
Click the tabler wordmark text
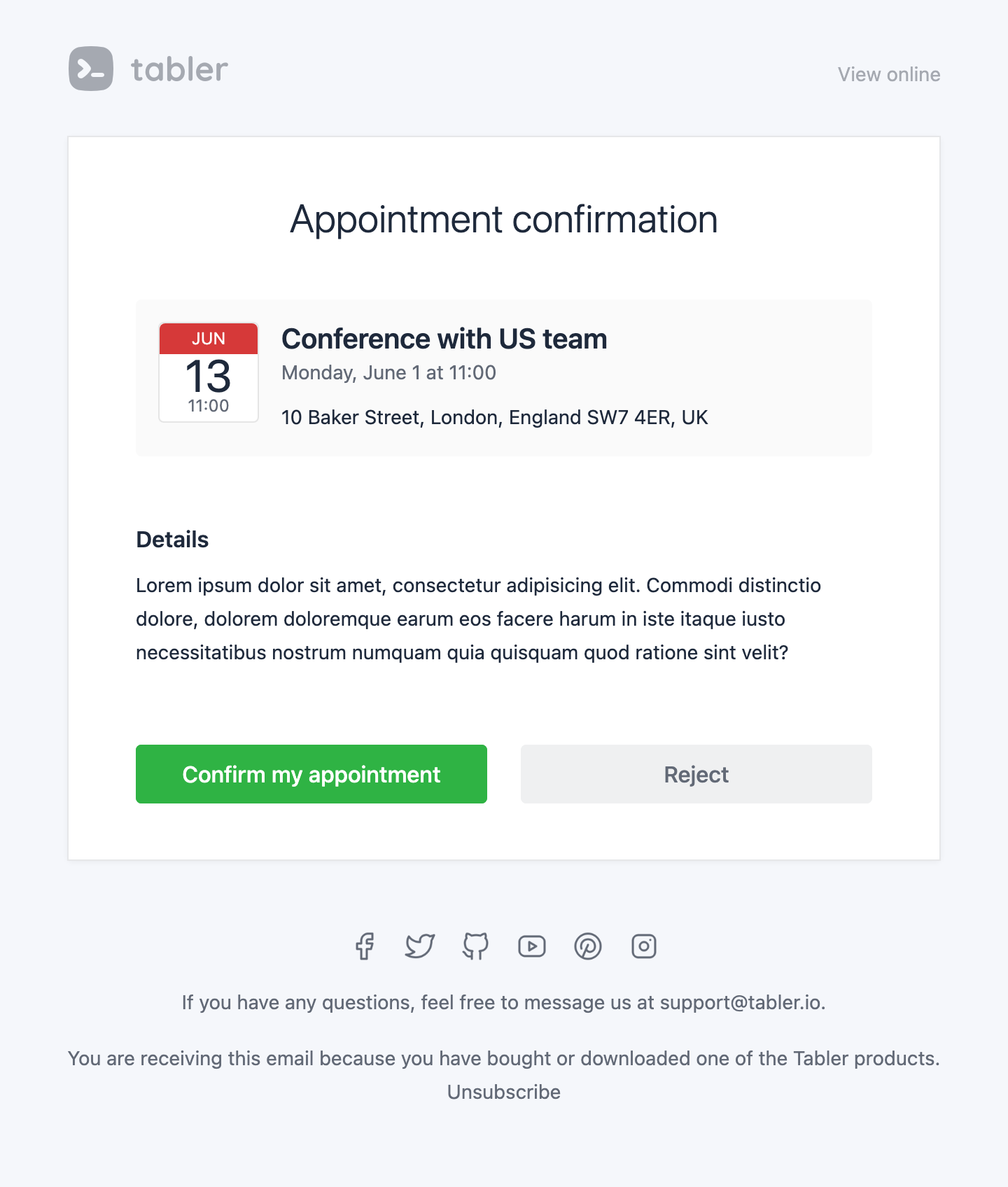coord(179,69)
